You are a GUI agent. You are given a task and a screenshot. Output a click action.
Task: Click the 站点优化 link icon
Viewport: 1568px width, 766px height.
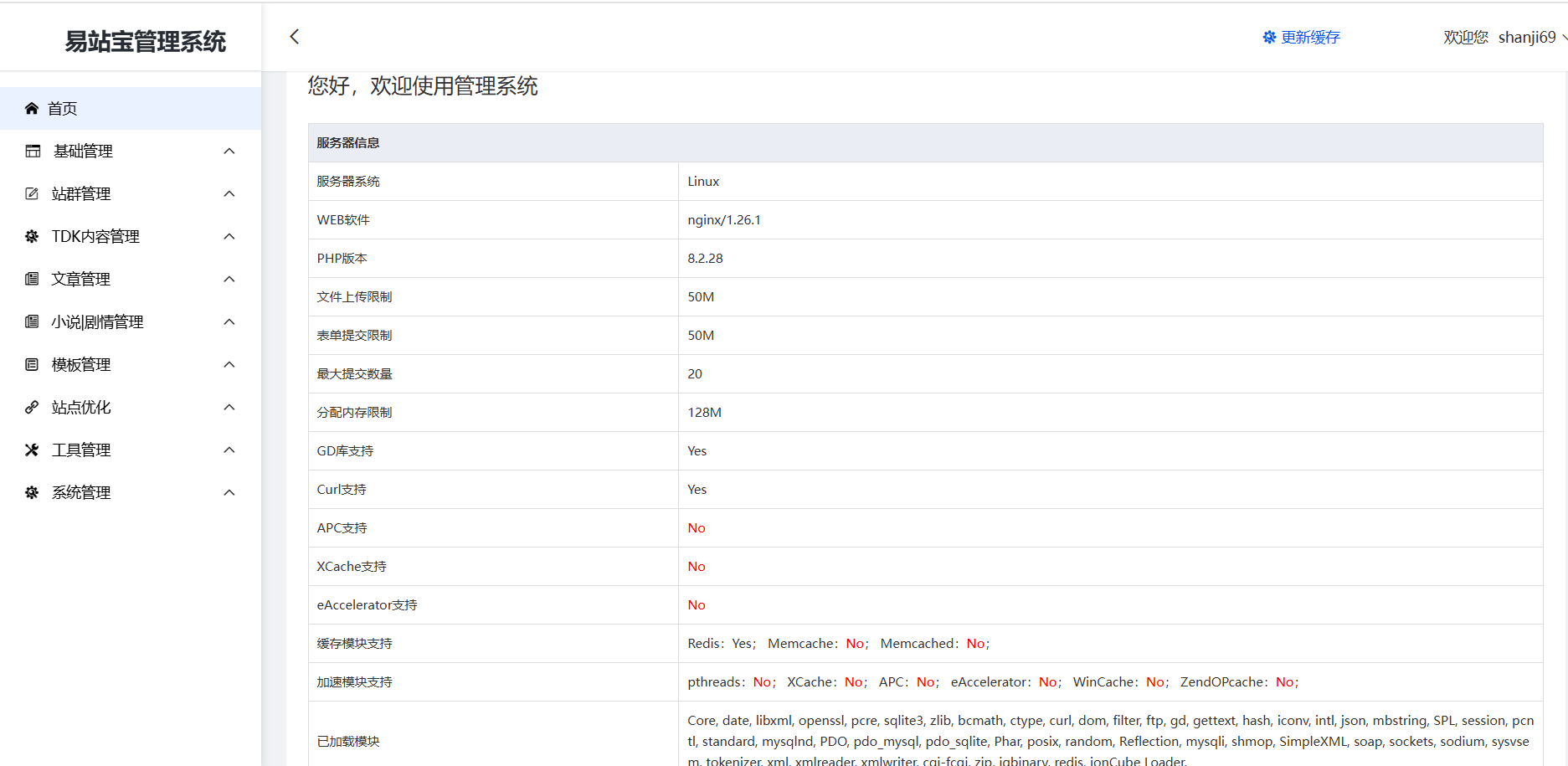click(32, 407)
